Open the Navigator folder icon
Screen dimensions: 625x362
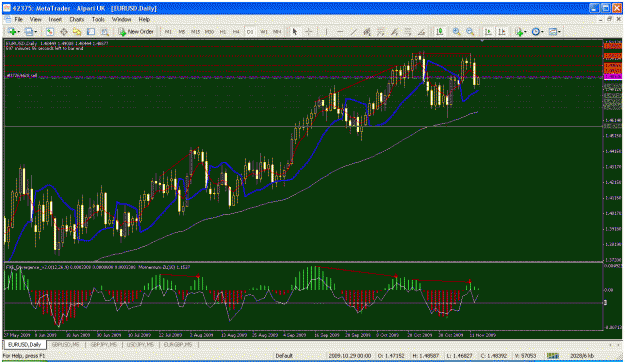click(x=77, y=31)
